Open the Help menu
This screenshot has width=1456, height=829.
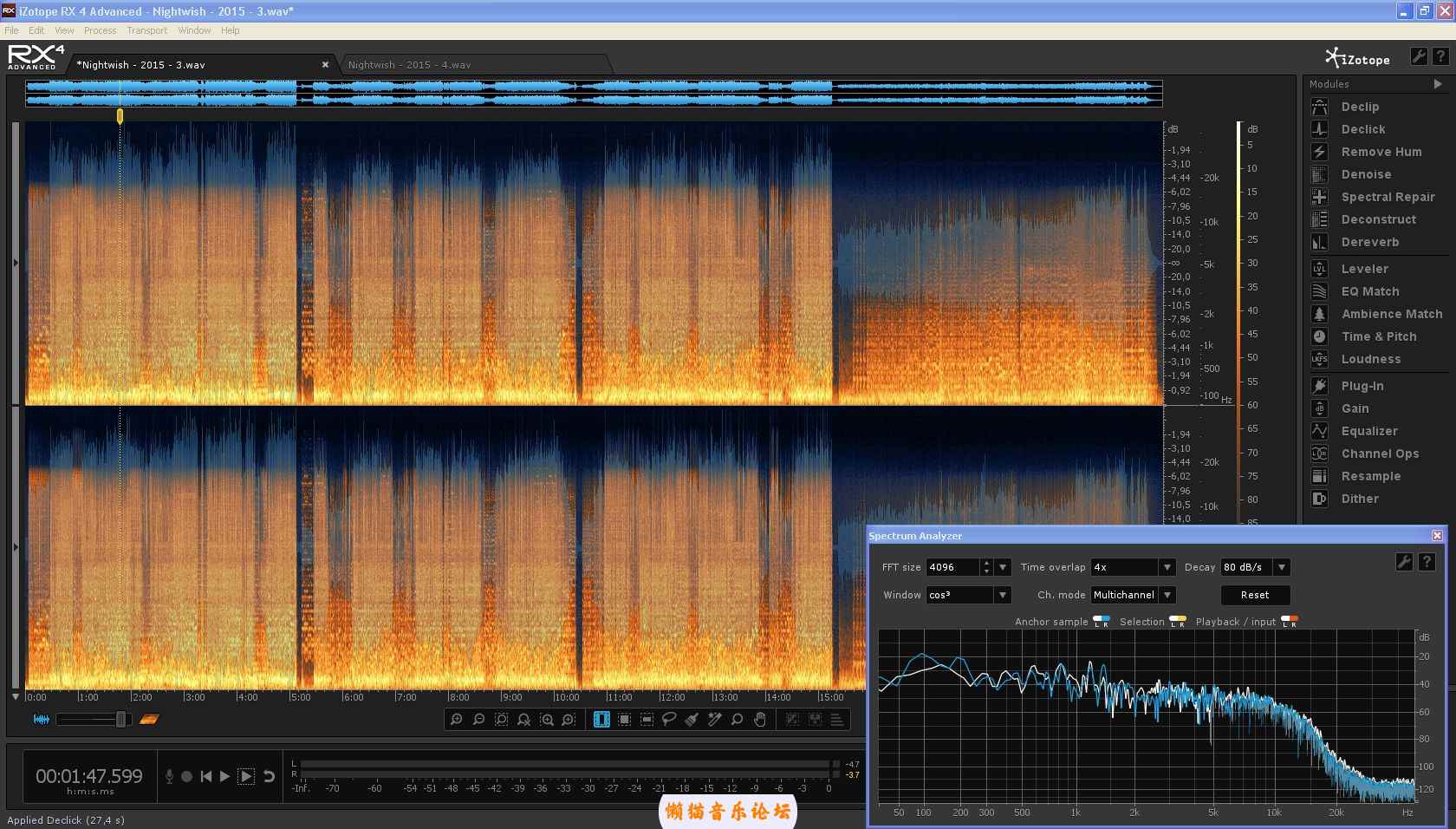point(230,30)
